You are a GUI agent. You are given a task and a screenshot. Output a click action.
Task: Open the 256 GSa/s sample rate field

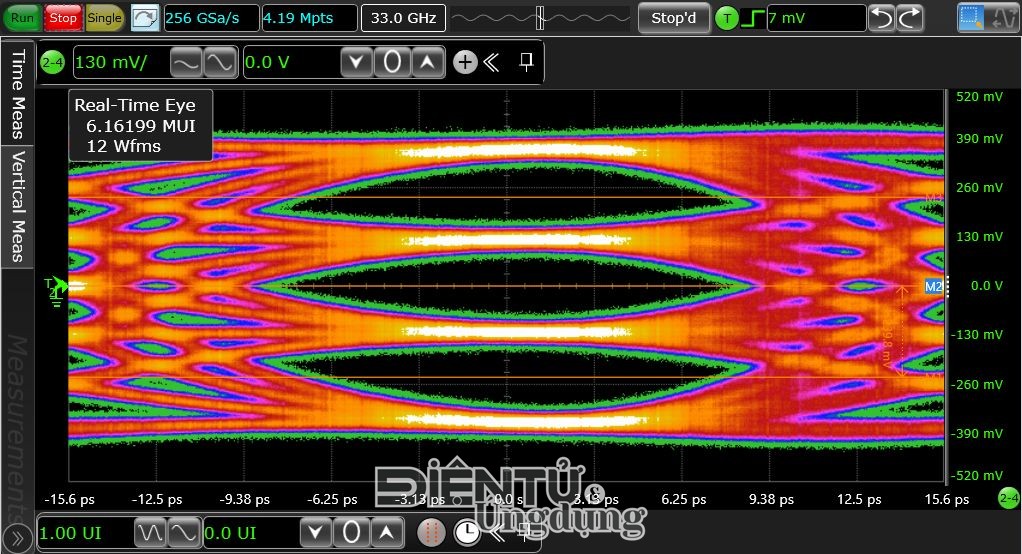tap(211, 18)
